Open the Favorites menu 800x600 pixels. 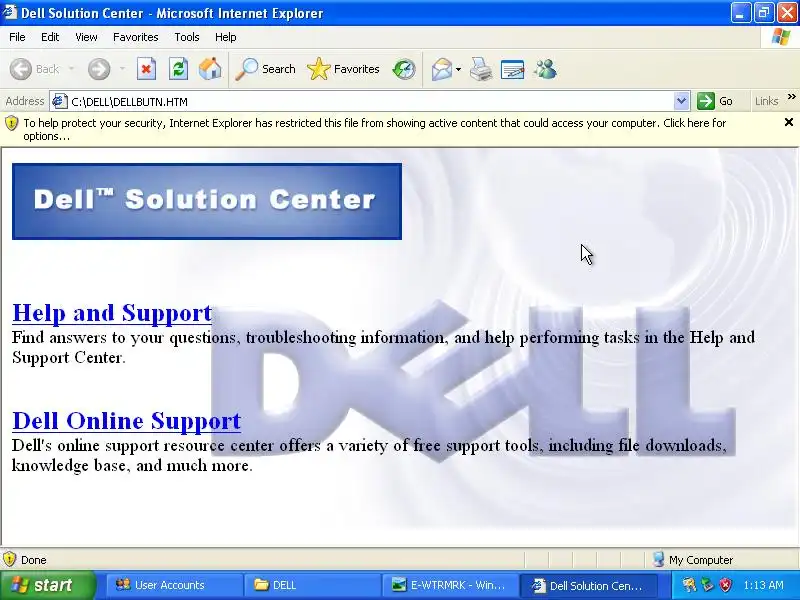(136, 37)
